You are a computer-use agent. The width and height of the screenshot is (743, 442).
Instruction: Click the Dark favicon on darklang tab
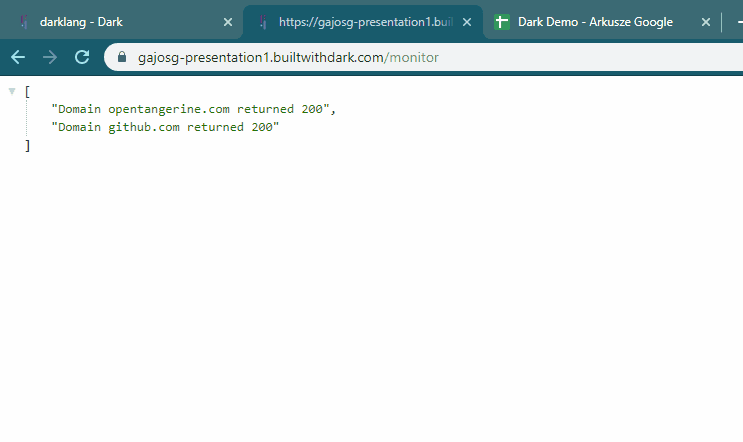pos(24,22)
